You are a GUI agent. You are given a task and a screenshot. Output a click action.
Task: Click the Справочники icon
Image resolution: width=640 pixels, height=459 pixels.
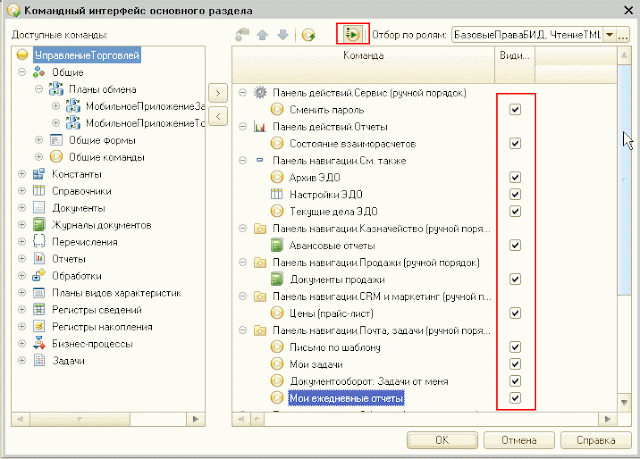39,191
